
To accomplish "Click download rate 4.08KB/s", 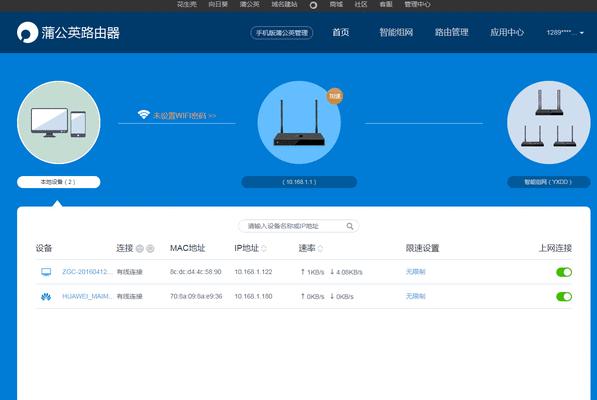I will 346,272.
